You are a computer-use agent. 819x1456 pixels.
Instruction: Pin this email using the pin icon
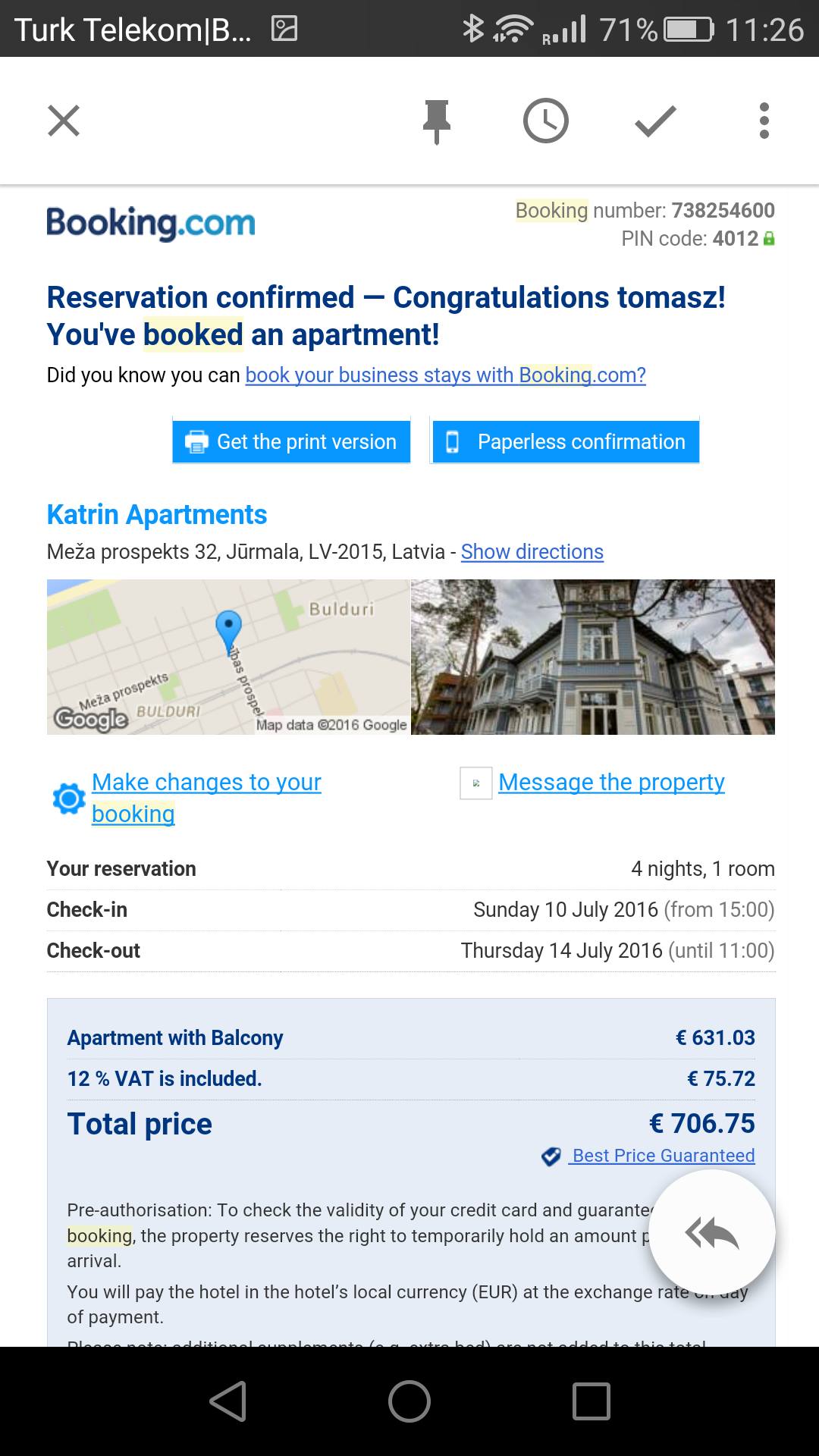coord(436,121)
